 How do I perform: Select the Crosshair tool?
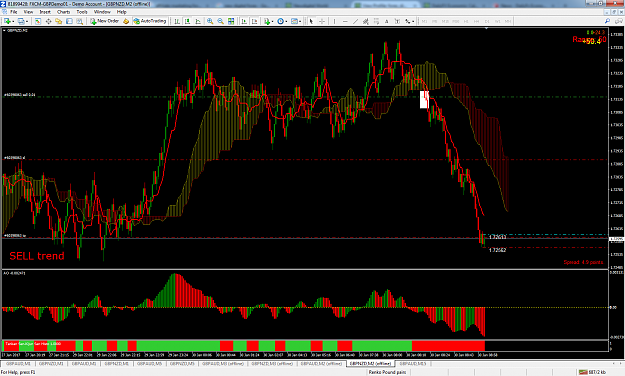[322, 21]
